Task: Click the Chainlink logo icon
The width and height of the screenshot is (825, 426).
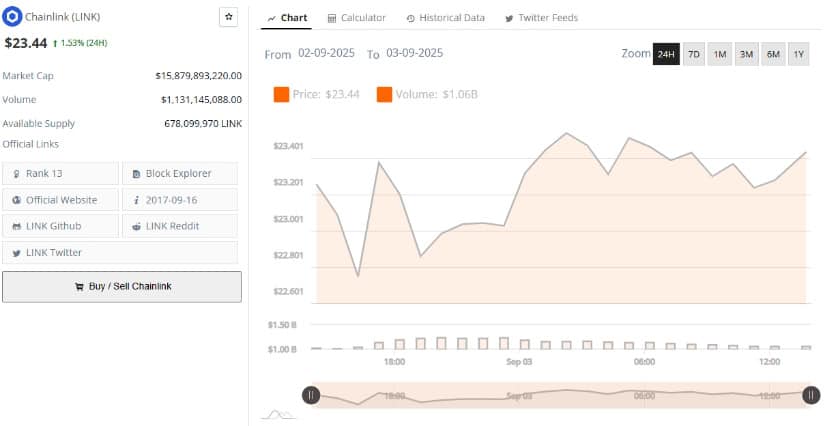Action: 12,17
